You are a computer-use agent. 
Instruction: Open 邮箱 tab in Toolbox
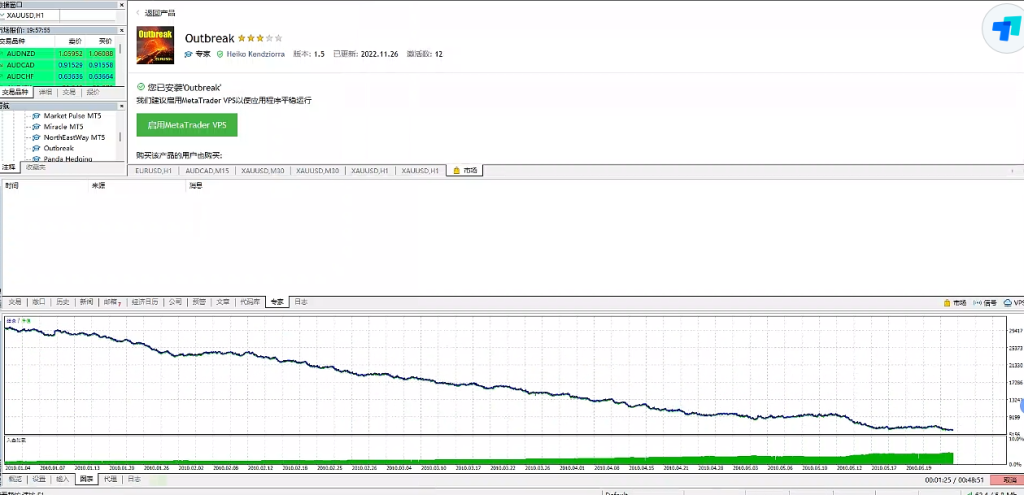112,302
